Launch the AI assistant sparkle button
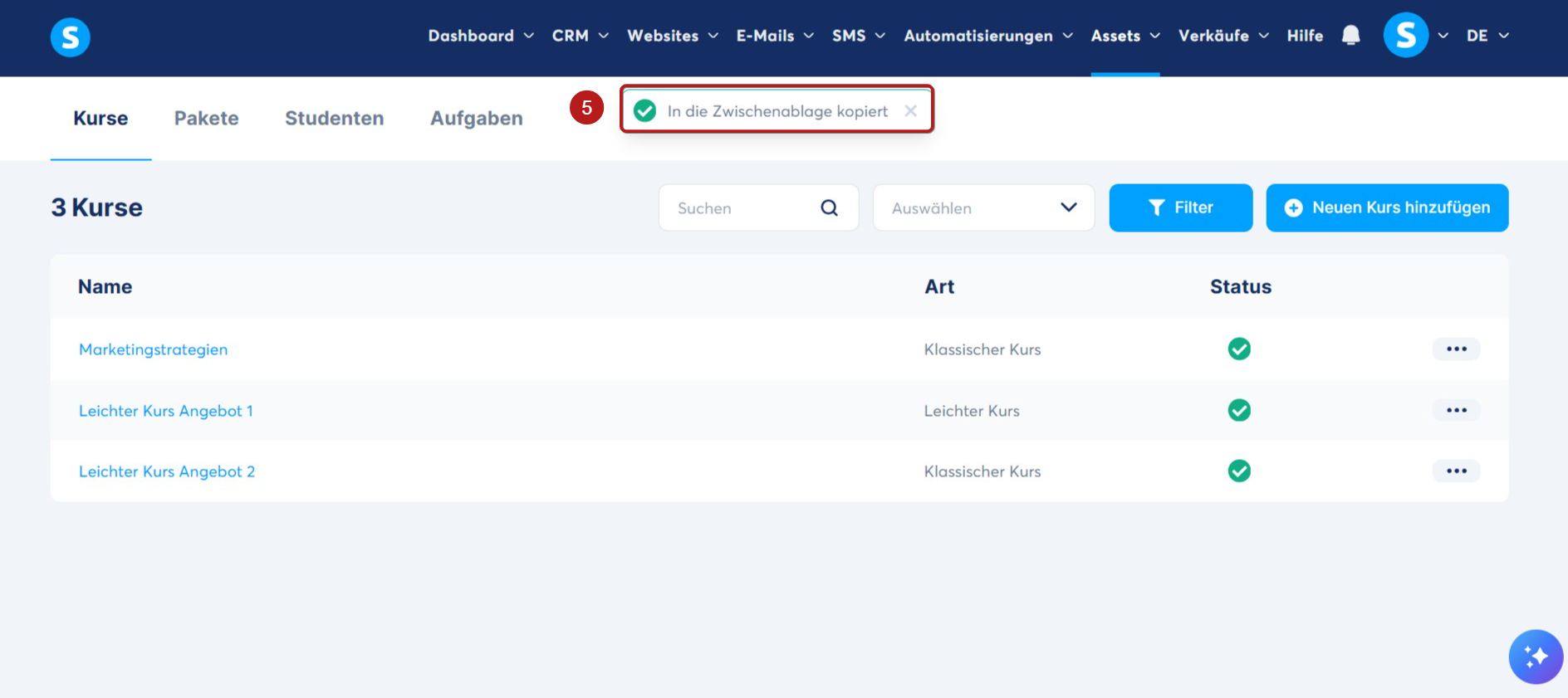The height and width of the screenshot is (698, 1568). pyautogui.click(x=1536, y=657)
